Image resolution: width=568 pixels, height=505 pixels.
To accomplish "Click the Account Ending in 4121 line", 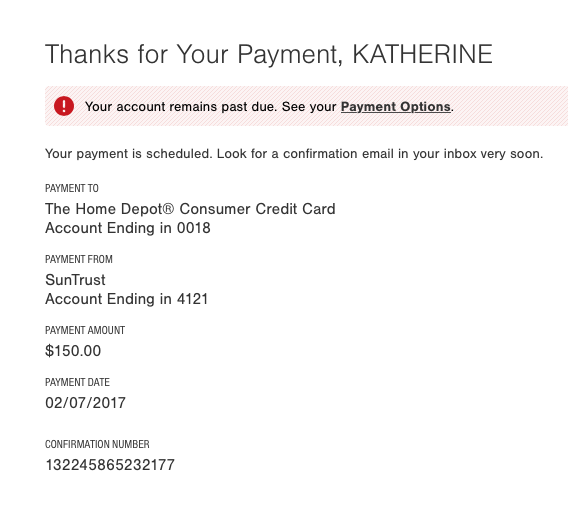I will pos(126,299).
